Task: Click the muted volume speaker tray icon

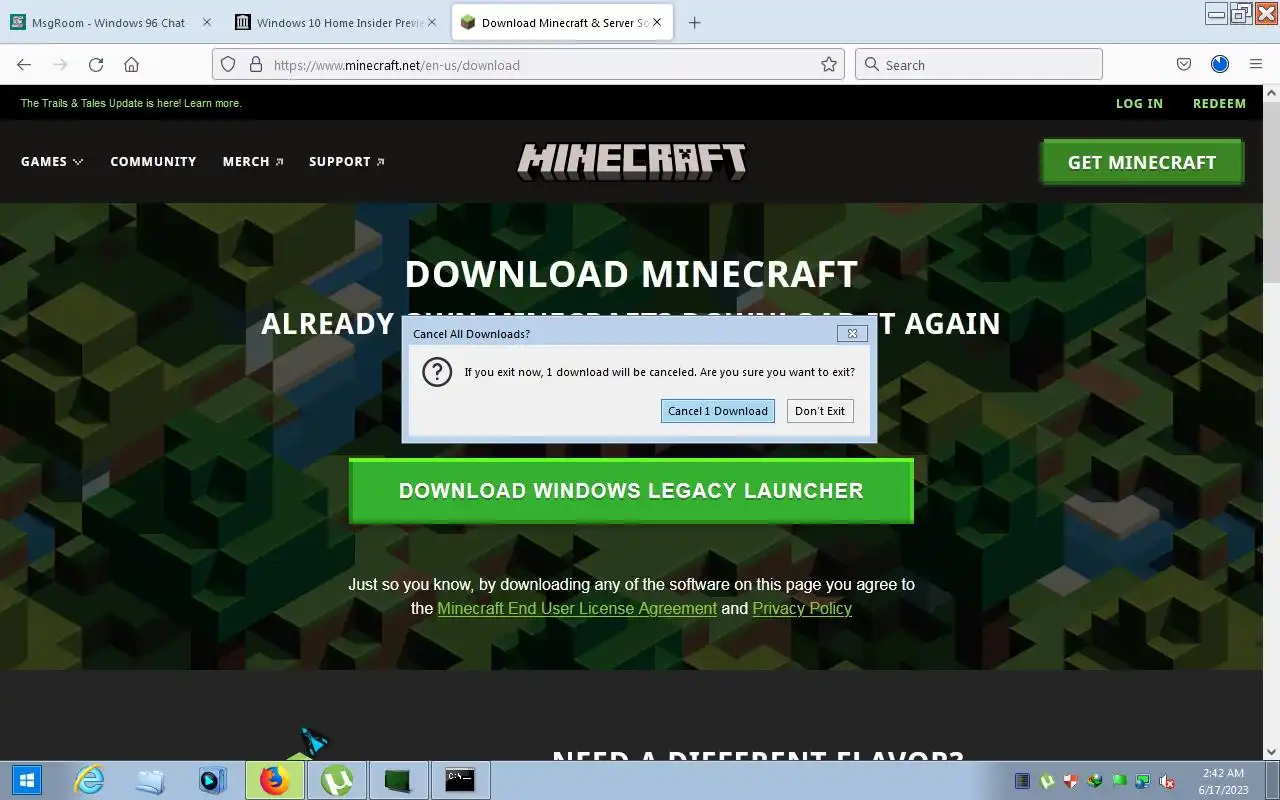Action: click(x=1166, y=781)
